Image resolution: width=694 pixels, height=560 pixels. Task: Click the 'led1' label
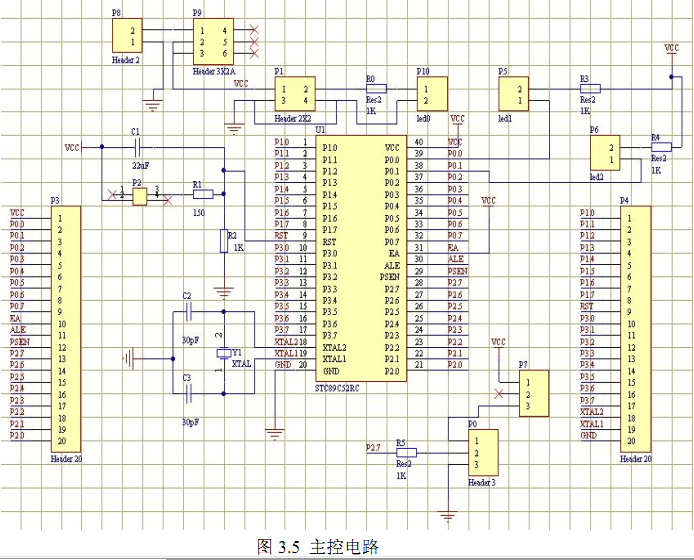click(x=505, y=118)
